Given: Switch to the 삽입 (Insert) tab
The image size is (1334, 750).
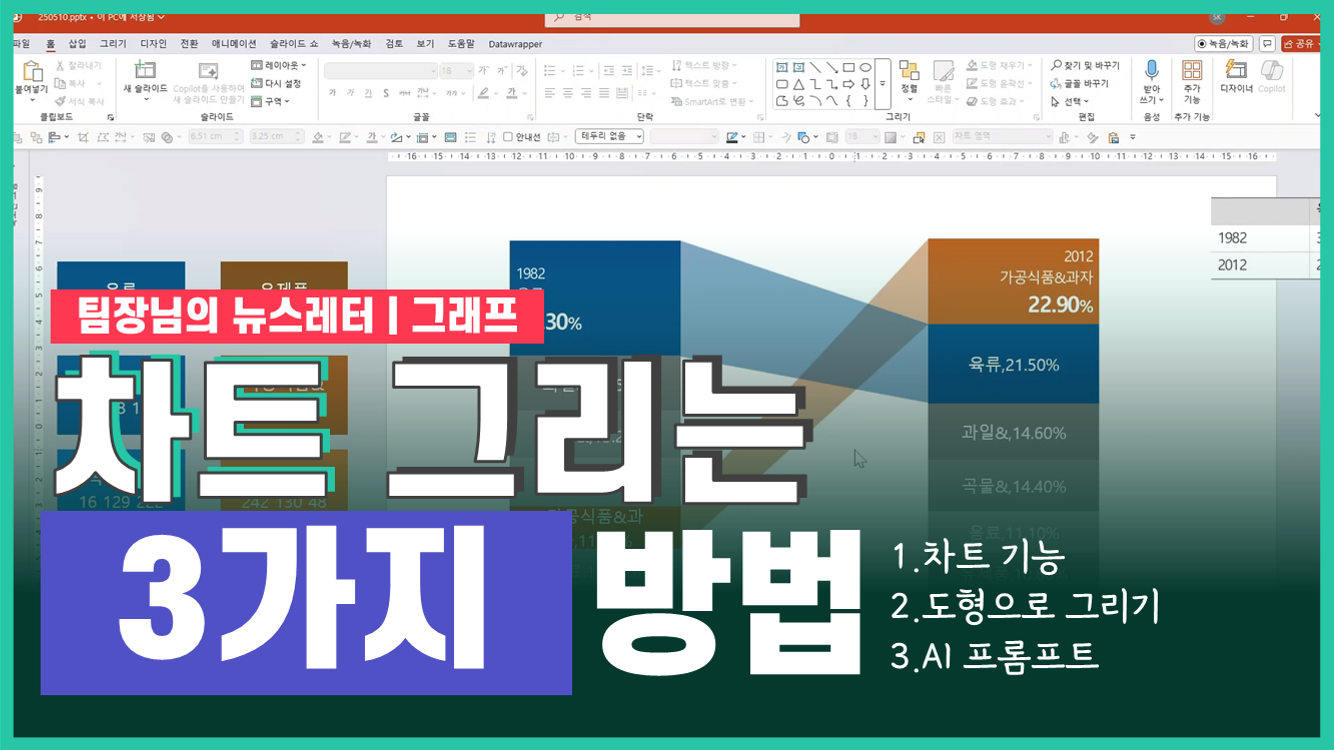Looking at the screenshot, I should 77,44.
